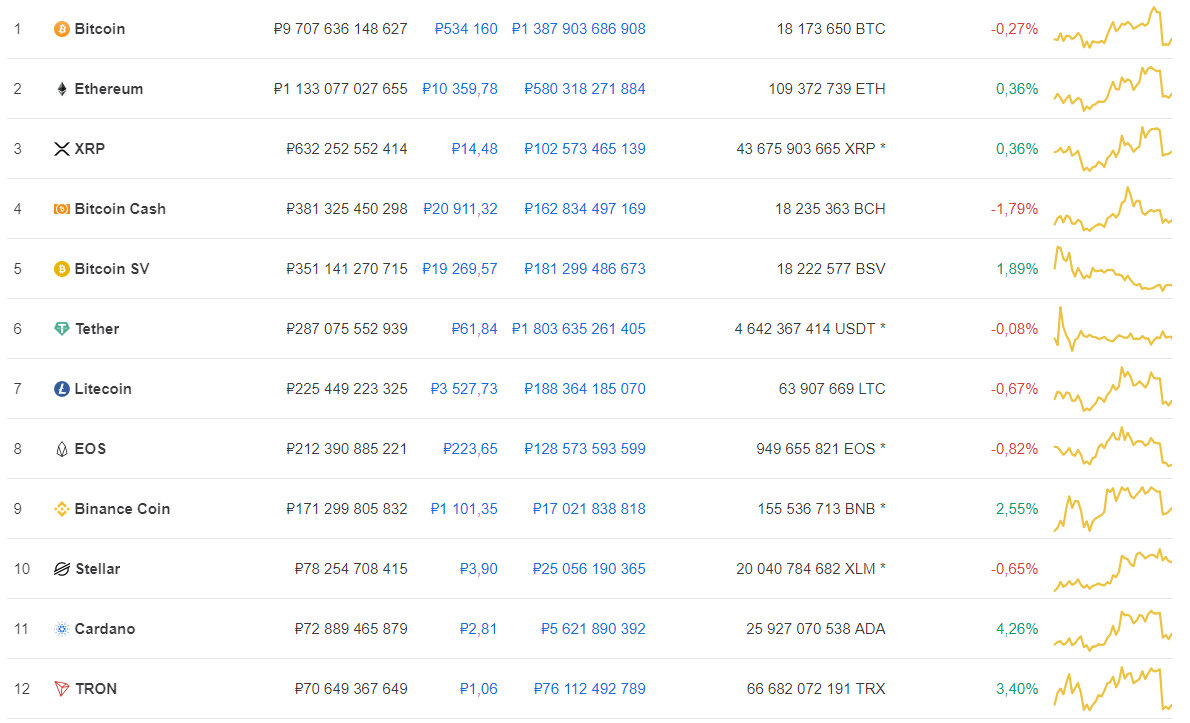Screen dimensions: 1190x723
Task: Click the Stellar rocket icon
Action: [61, 569]
